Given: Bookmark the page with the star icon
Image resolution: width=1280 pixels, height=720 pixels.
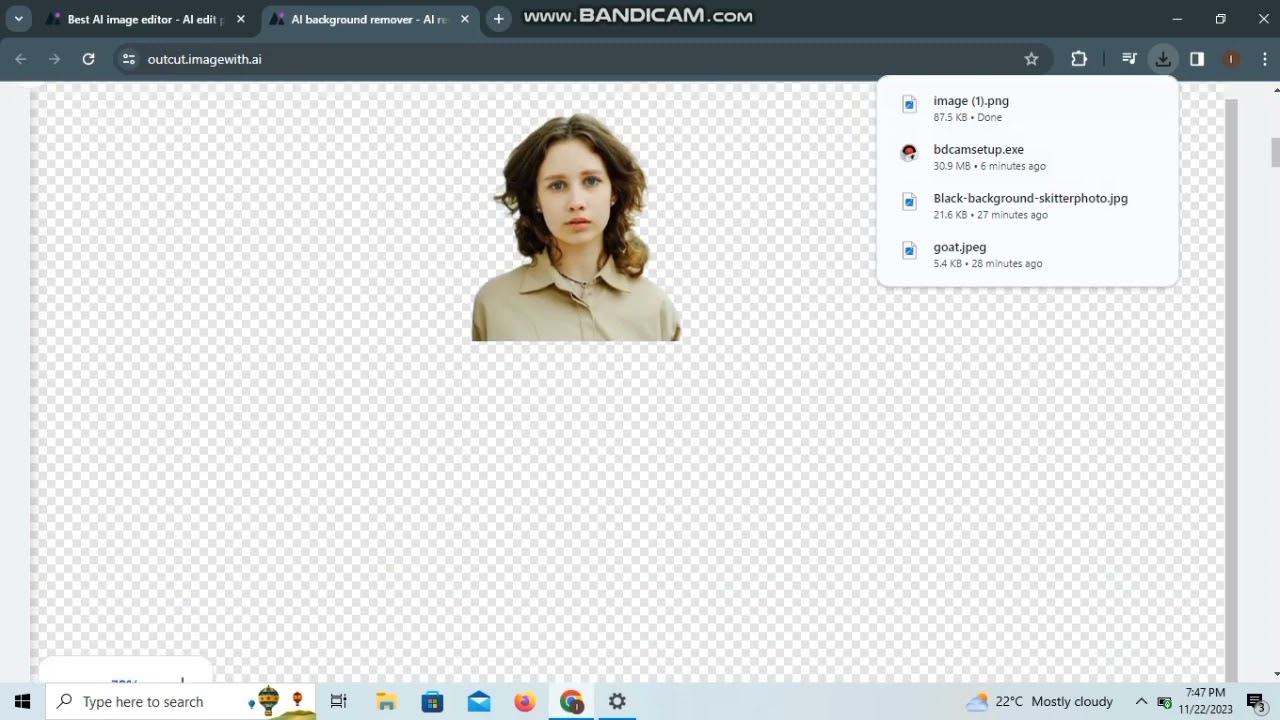Looking at the screenshot, I should click(1031, 59).
